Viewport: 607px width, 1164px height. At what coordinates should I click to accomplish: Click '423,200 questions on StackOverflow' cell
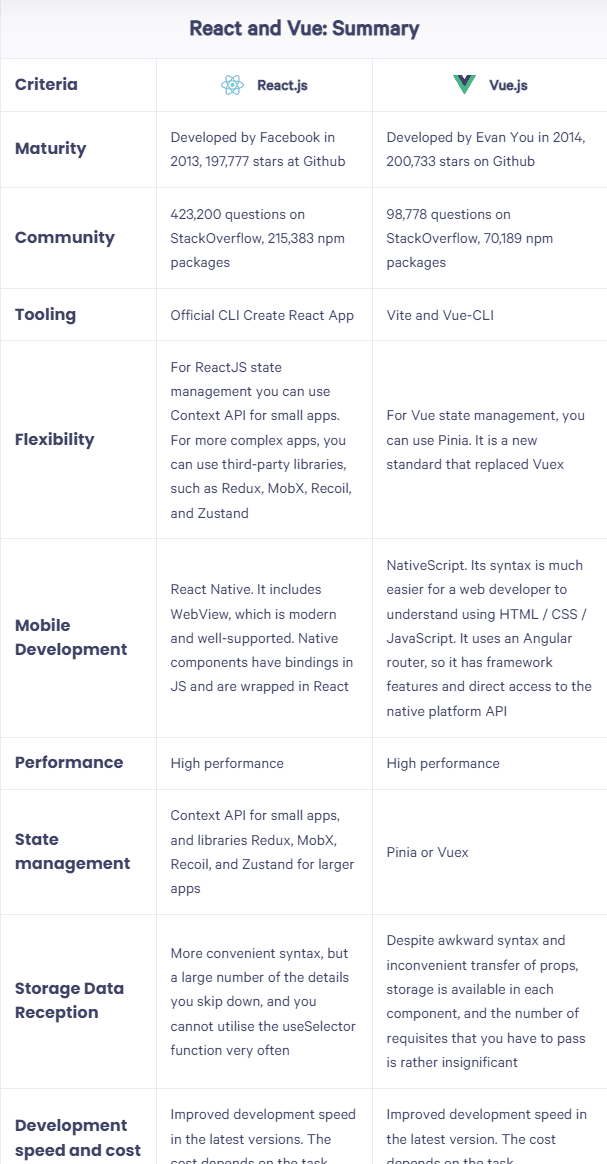coord(239,226)
